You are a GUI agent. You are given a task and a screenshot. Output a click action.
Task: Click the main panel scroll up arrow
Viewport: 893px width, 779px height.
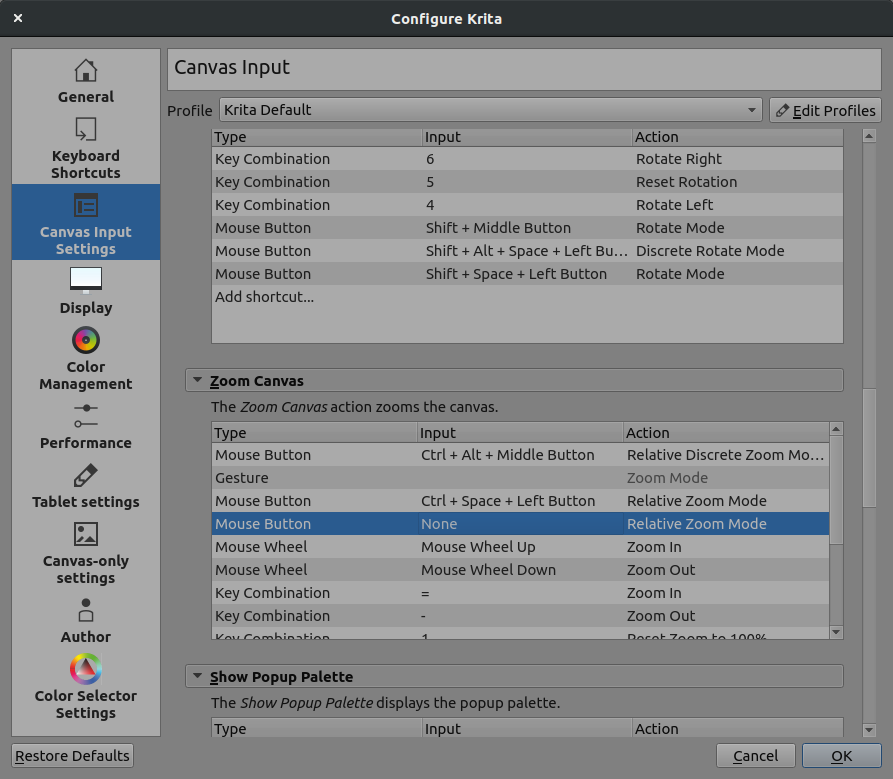(869, 136)
